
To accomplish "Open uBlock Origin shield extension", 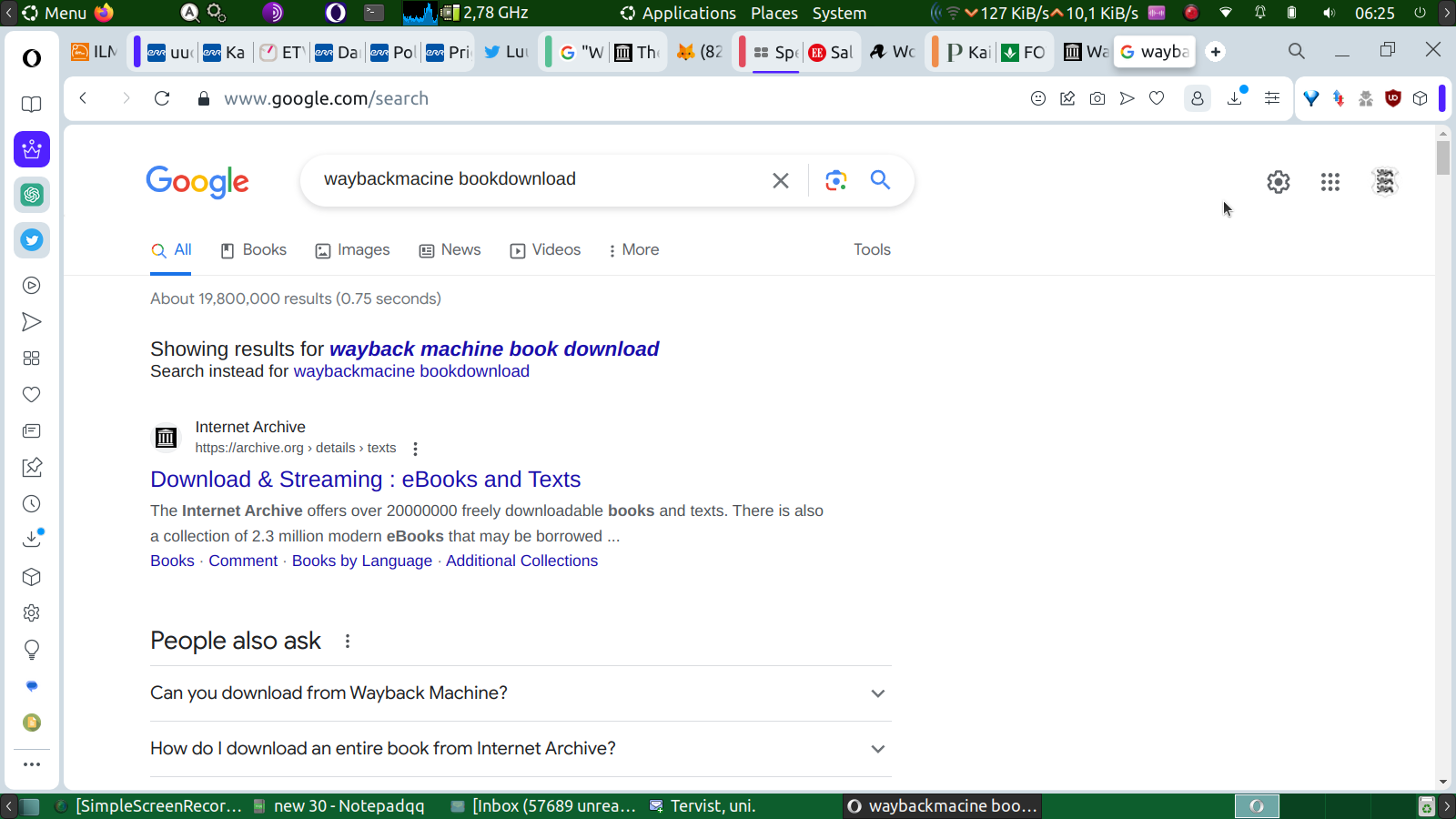I will [x=1392, y=98].
